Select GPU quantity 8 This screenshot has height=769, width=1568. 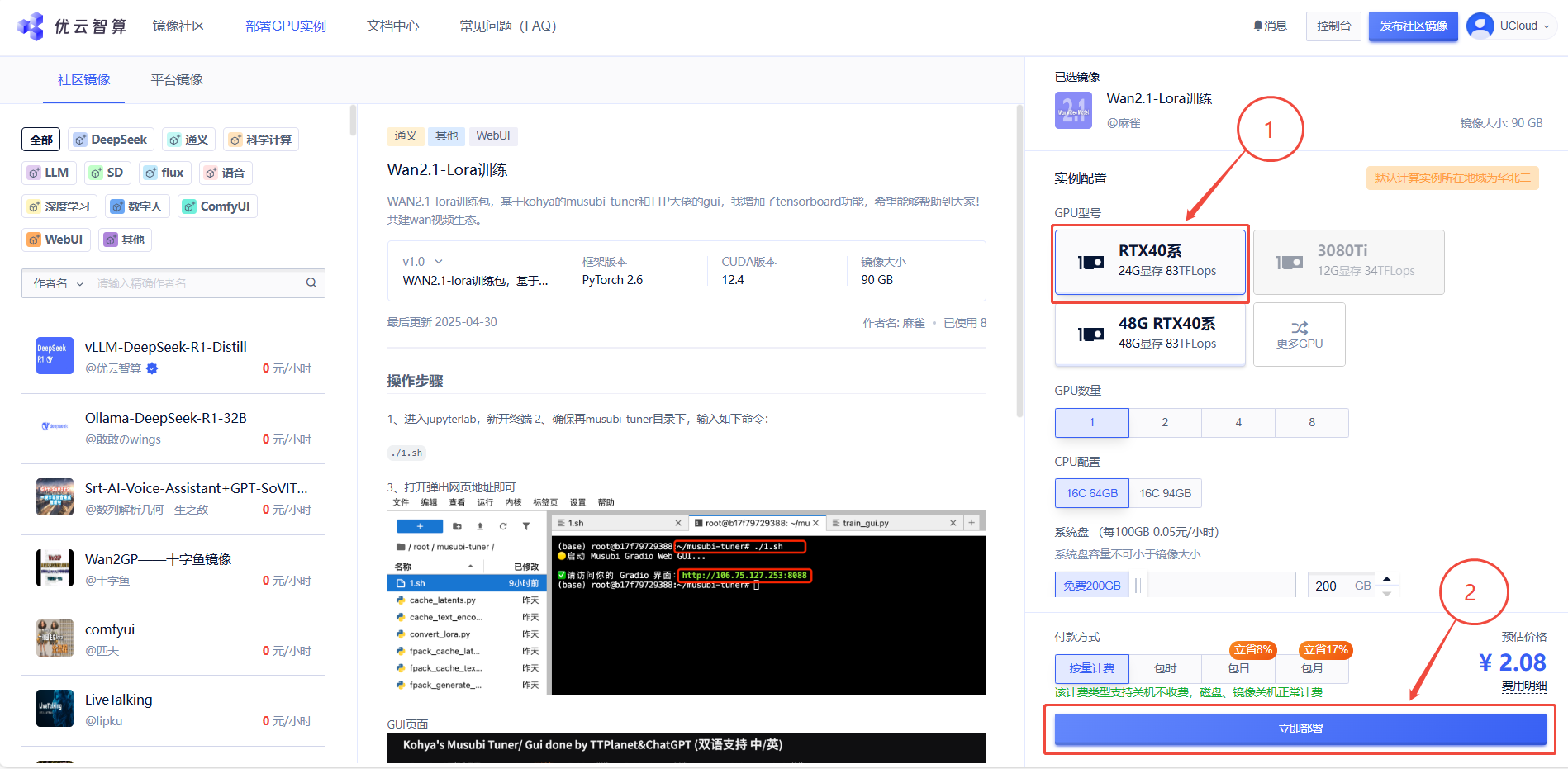[x=1312, y=423]
